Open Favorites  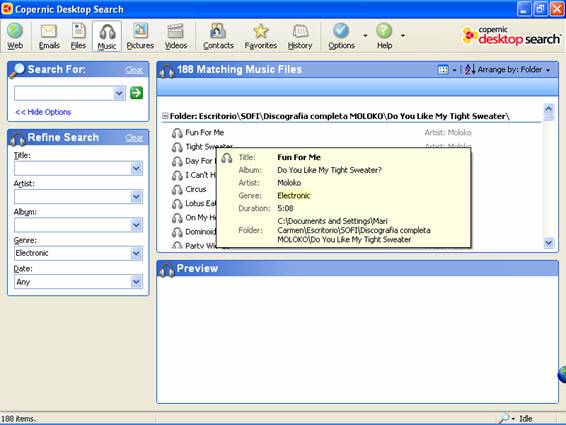pos(261,36)
